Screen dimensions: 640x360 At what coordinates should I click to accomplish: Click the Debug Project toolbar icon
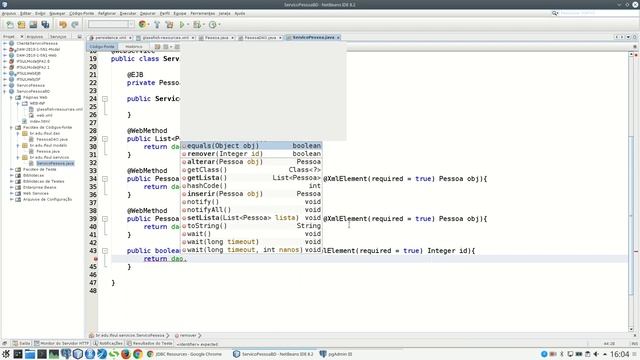[x=197, y=25]
